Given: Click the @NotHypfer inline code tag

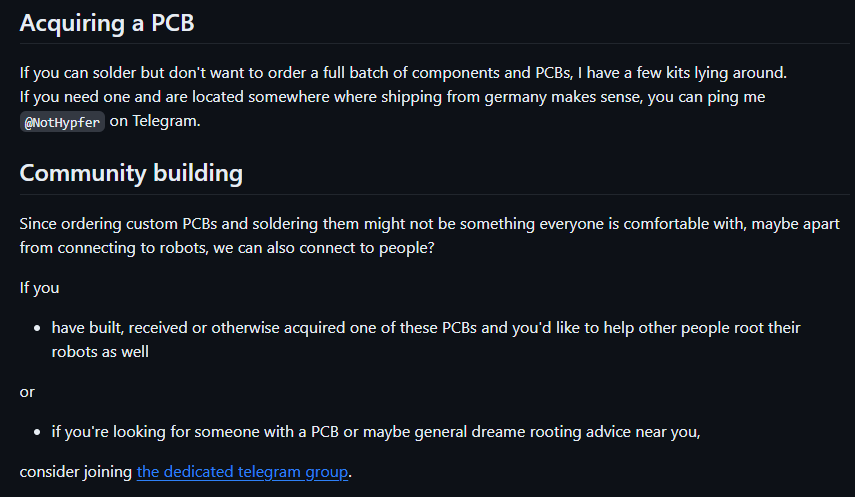Looking at the screenshot, I should coord(62,122).
